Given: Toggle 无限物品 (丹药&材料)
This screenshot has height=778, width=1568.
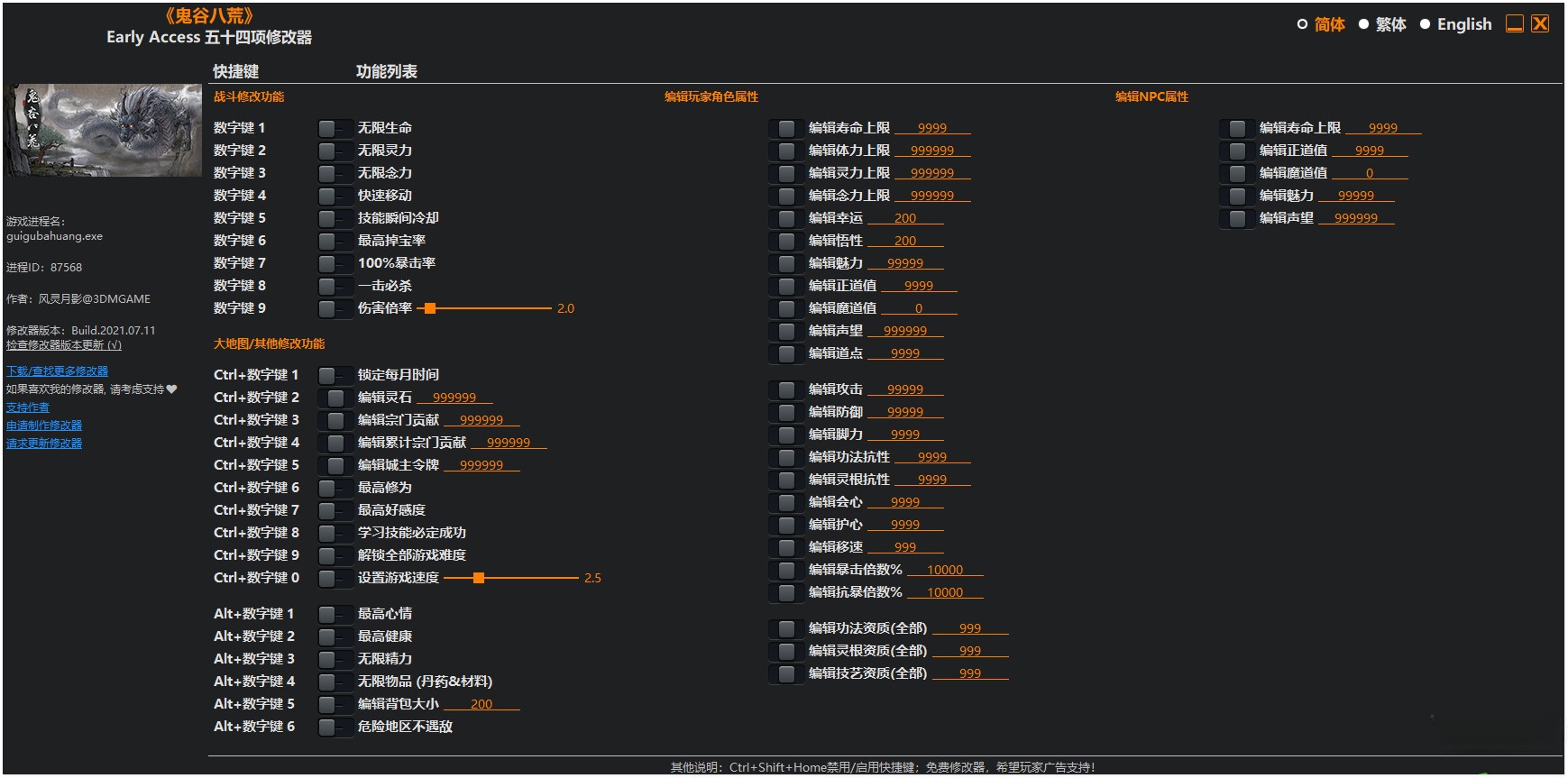Looking at the screenshot, I should click(335, 682).
